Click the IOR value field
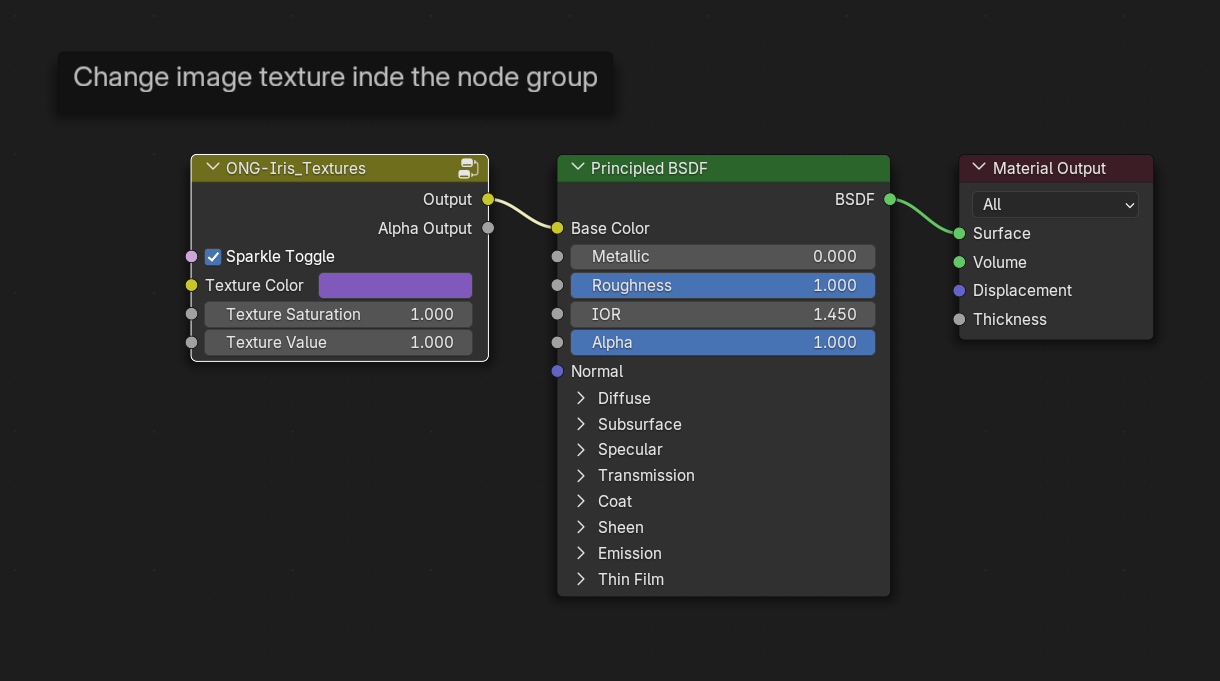This screenshot has height=681, width=1220. pyautogui.click(x=723, y=314)
